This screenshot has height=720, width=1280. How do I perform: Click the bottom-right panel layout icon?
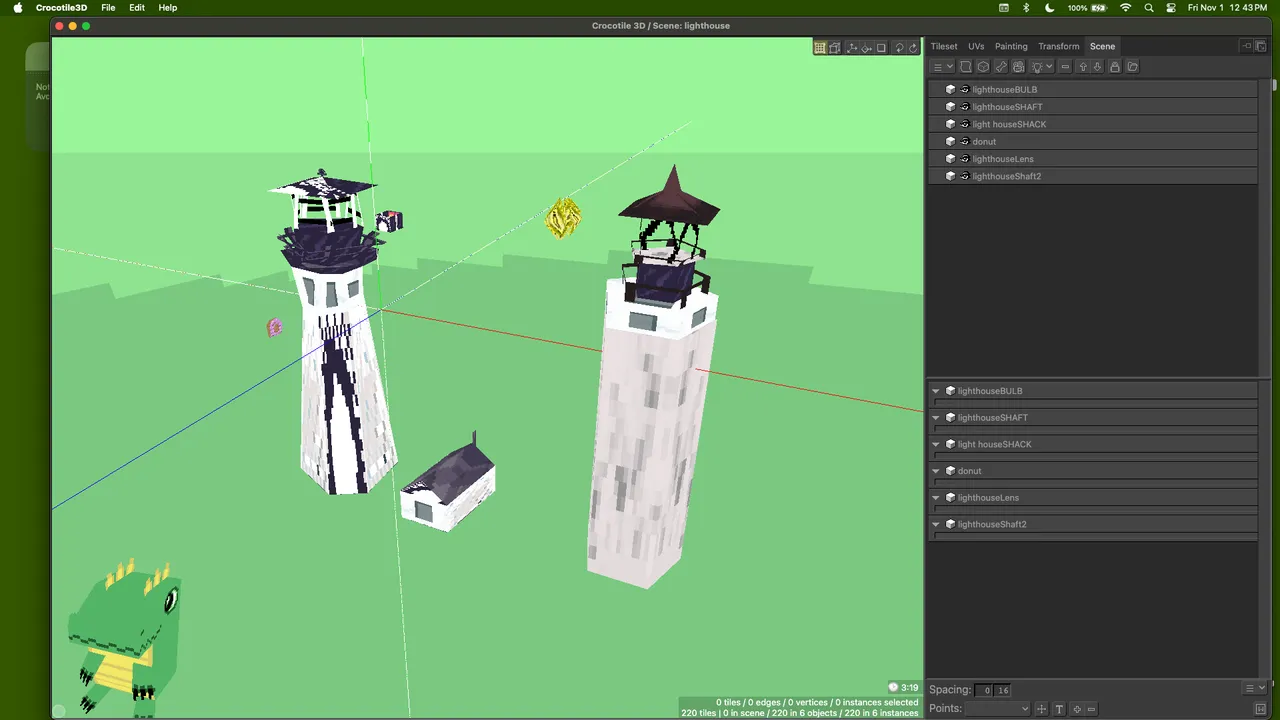click(x=1260, y=709)
